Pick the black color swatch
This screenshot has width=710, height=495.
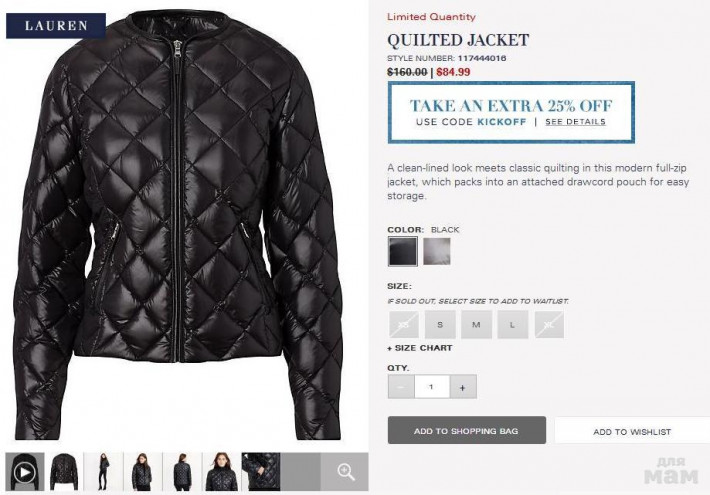click(403, 251)
